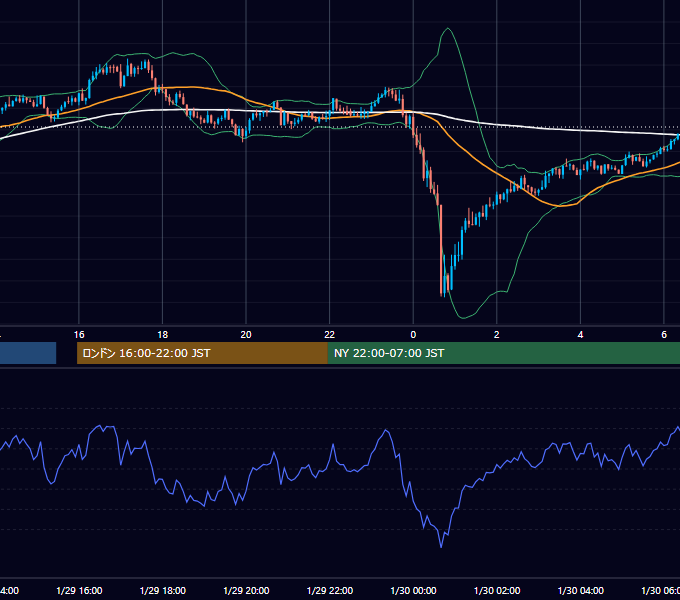
Task: Click the lowest candlestick of the price crash
Action: pos(441,251)
